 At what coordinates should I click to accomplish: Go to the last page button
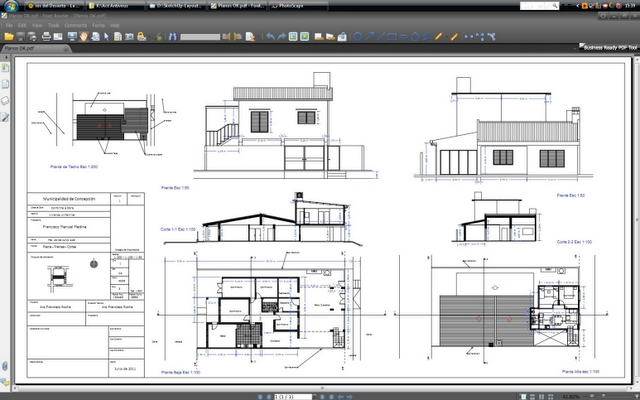pyautogui.click(x=331, y=397)
